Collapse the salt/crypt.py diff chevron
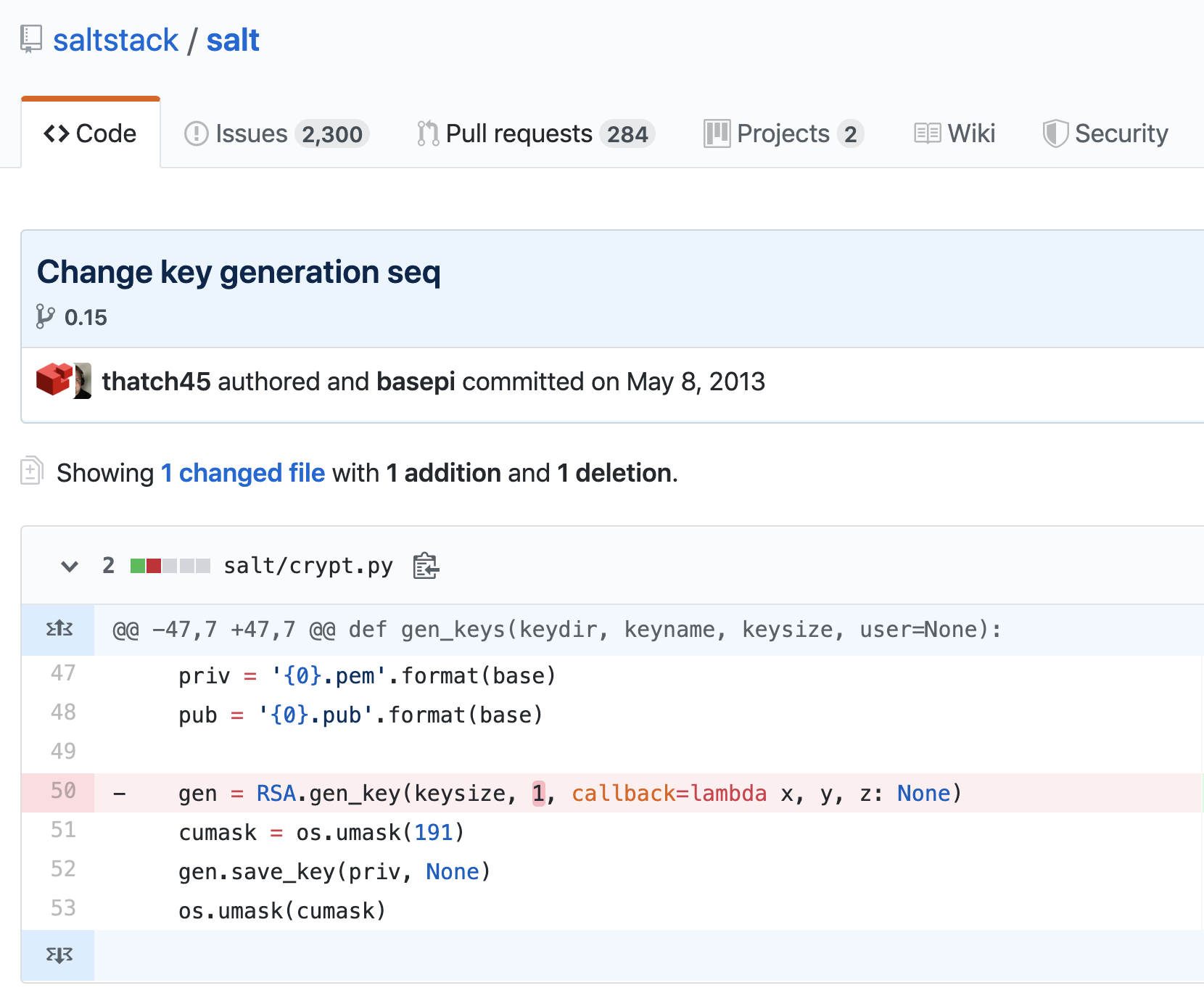 [70, 566]
